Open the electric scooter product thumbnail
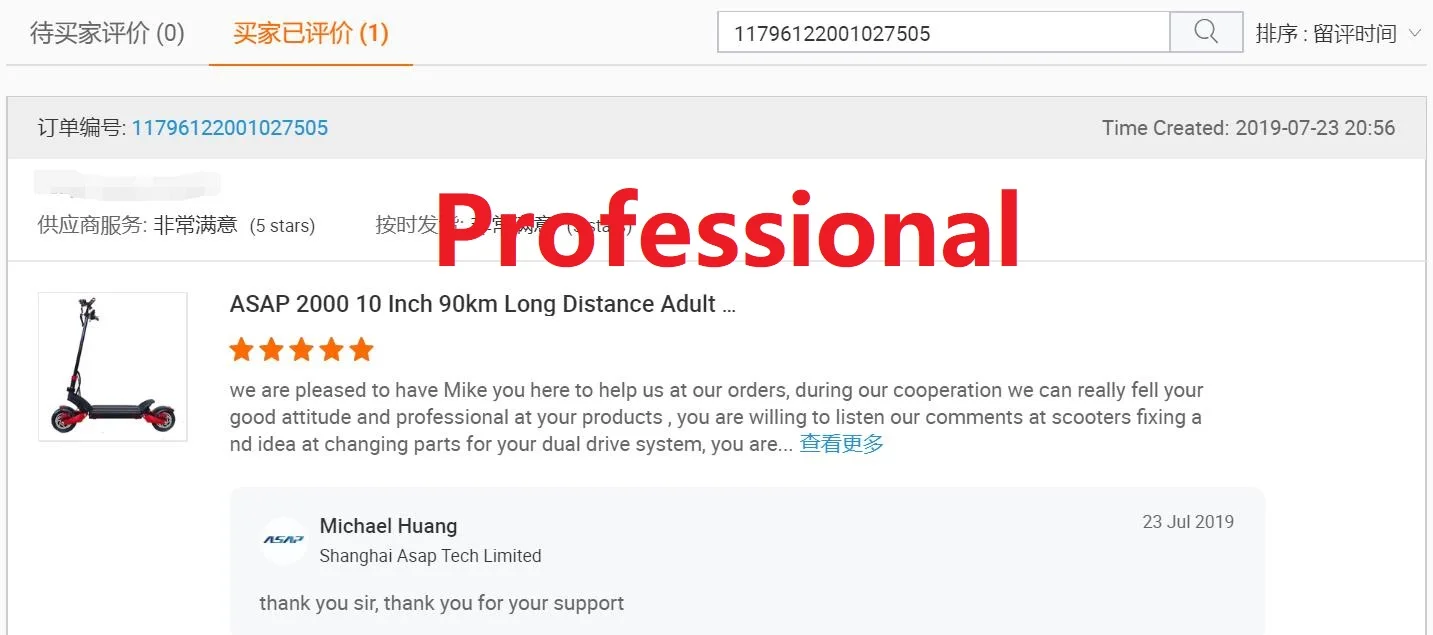1433x635 pixels. coord(112,366)
